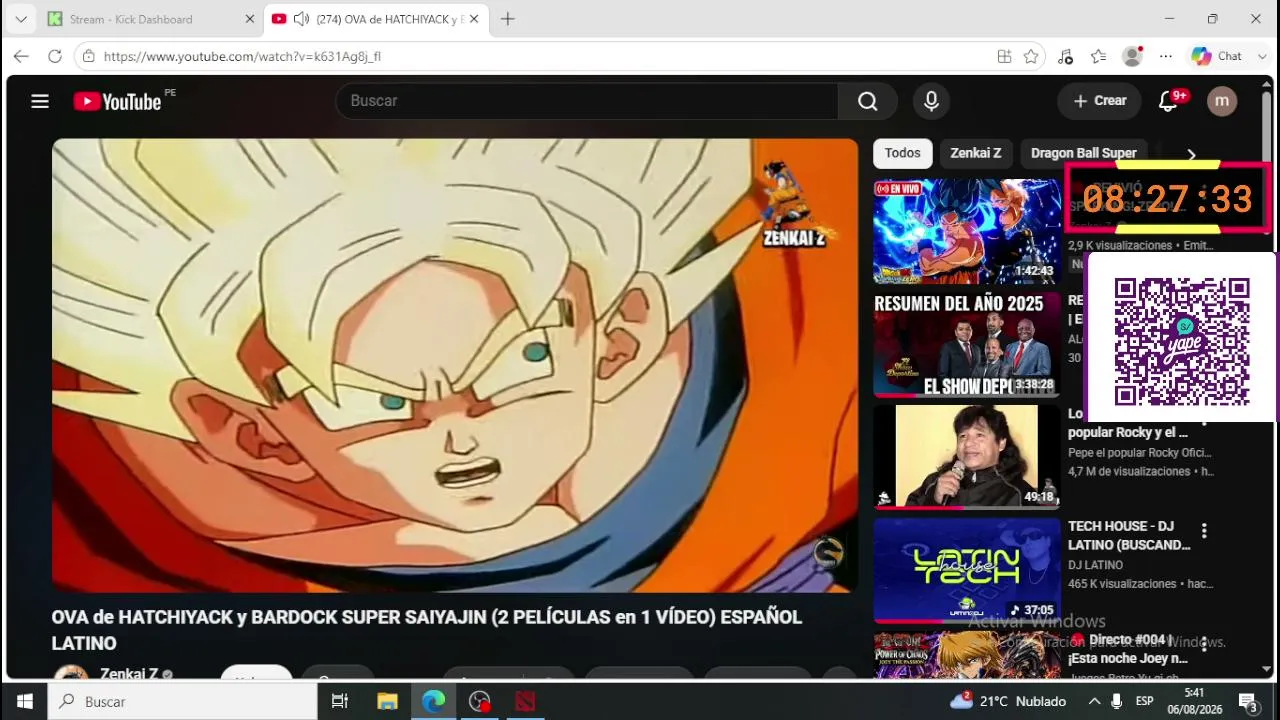Click the Crear button
The width and height of the screenshot is (1280, 720).
pos(1100,101)
